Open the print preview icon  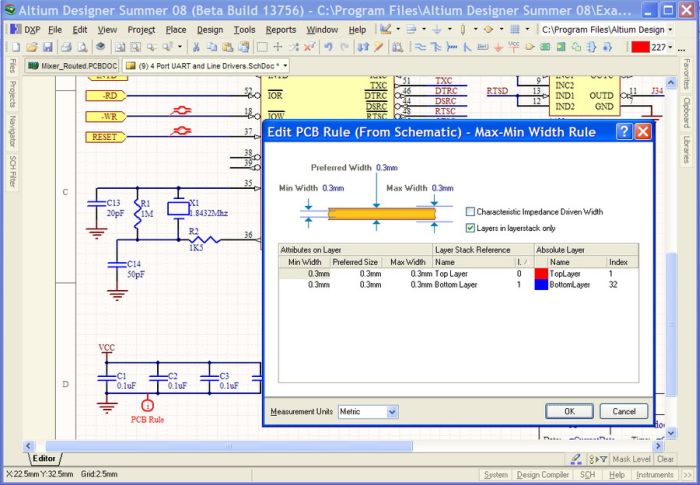(82, 47)
